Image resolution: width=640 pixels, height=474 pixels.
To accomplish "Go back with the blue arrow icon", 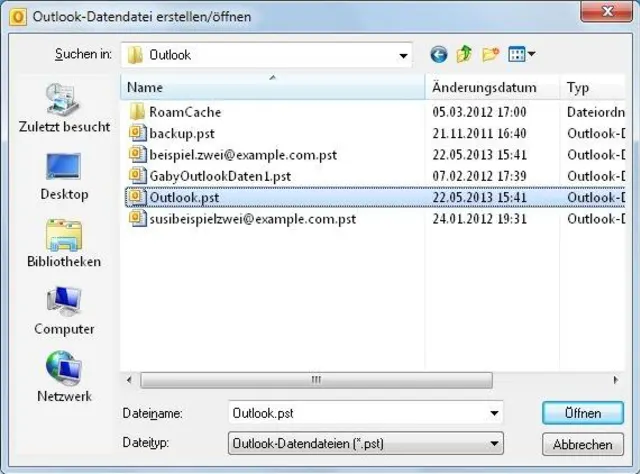I will pyautogui.click(x=439, y=54).
